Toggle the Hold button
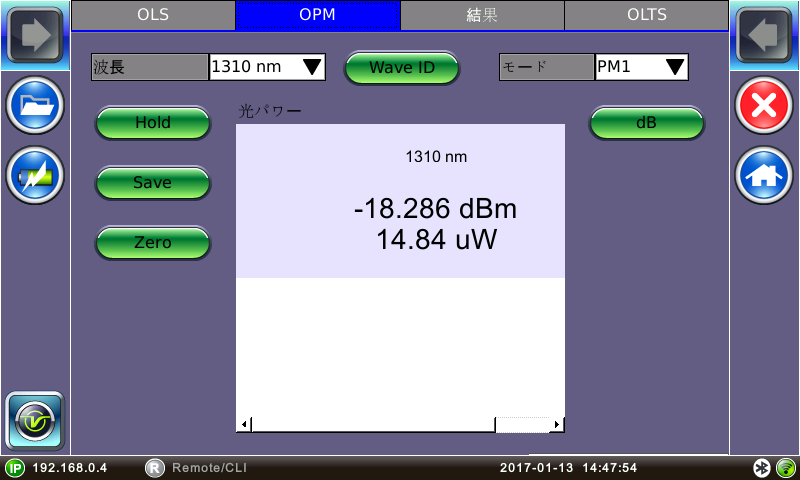The width and height of the screenshot is (800, 480). (153, 123)
